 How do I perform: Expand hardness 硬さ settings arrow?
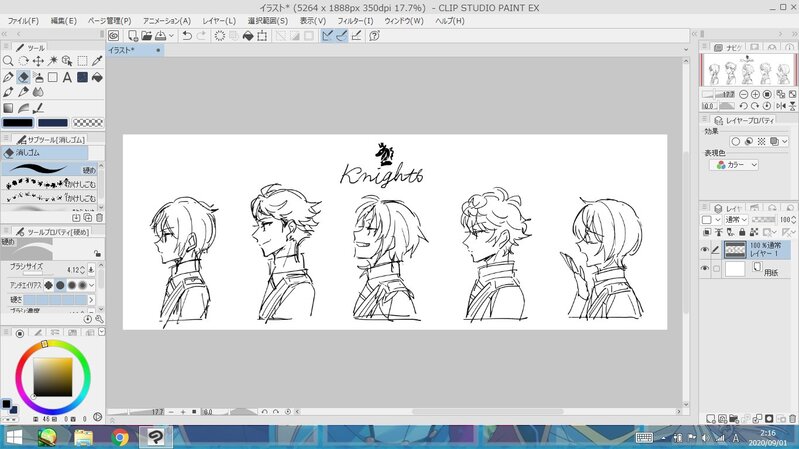(x=92, y=300)
